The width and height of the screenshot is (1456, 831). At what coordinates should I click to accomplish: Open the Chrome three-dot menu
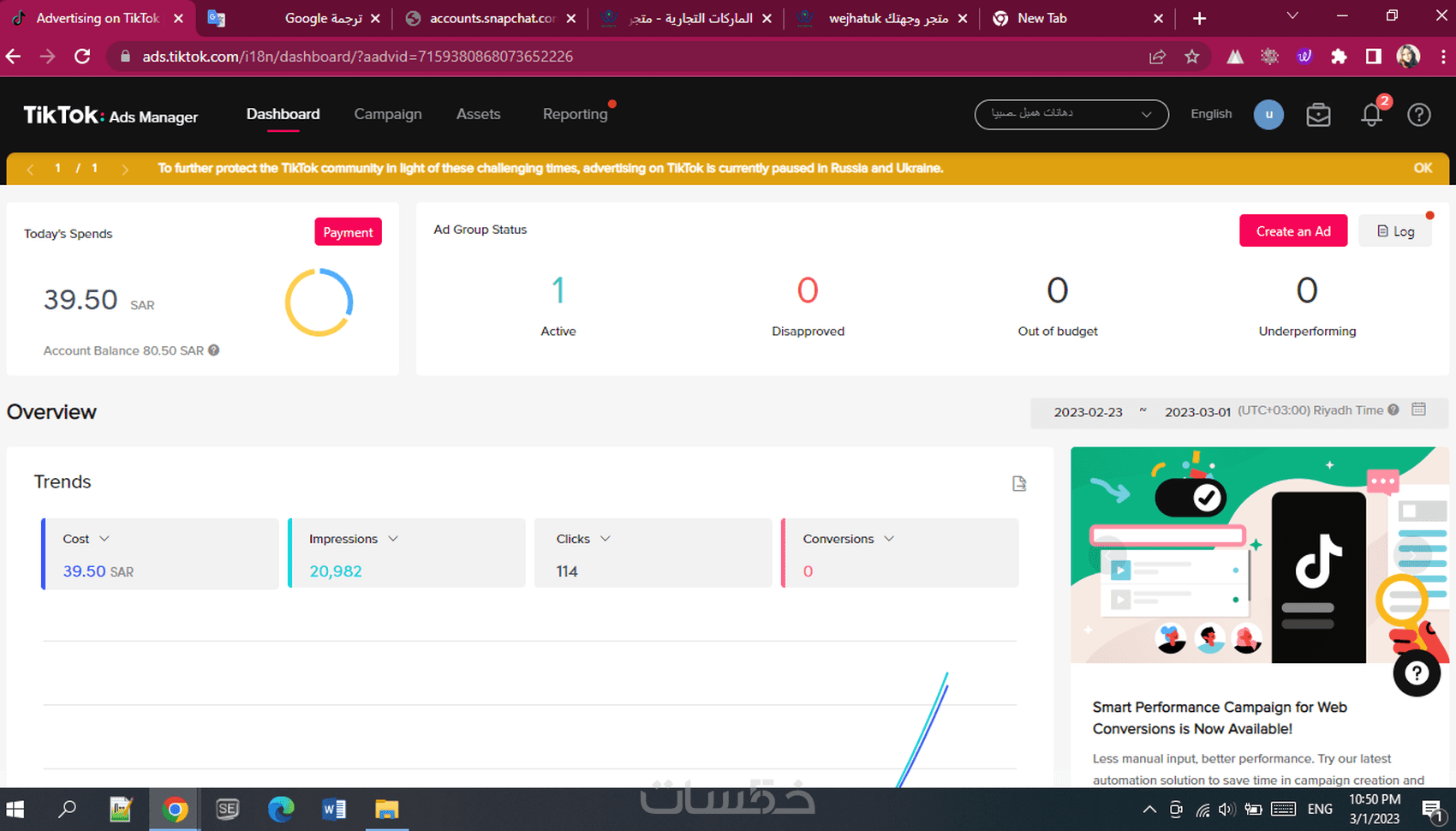pos(1443,57)
